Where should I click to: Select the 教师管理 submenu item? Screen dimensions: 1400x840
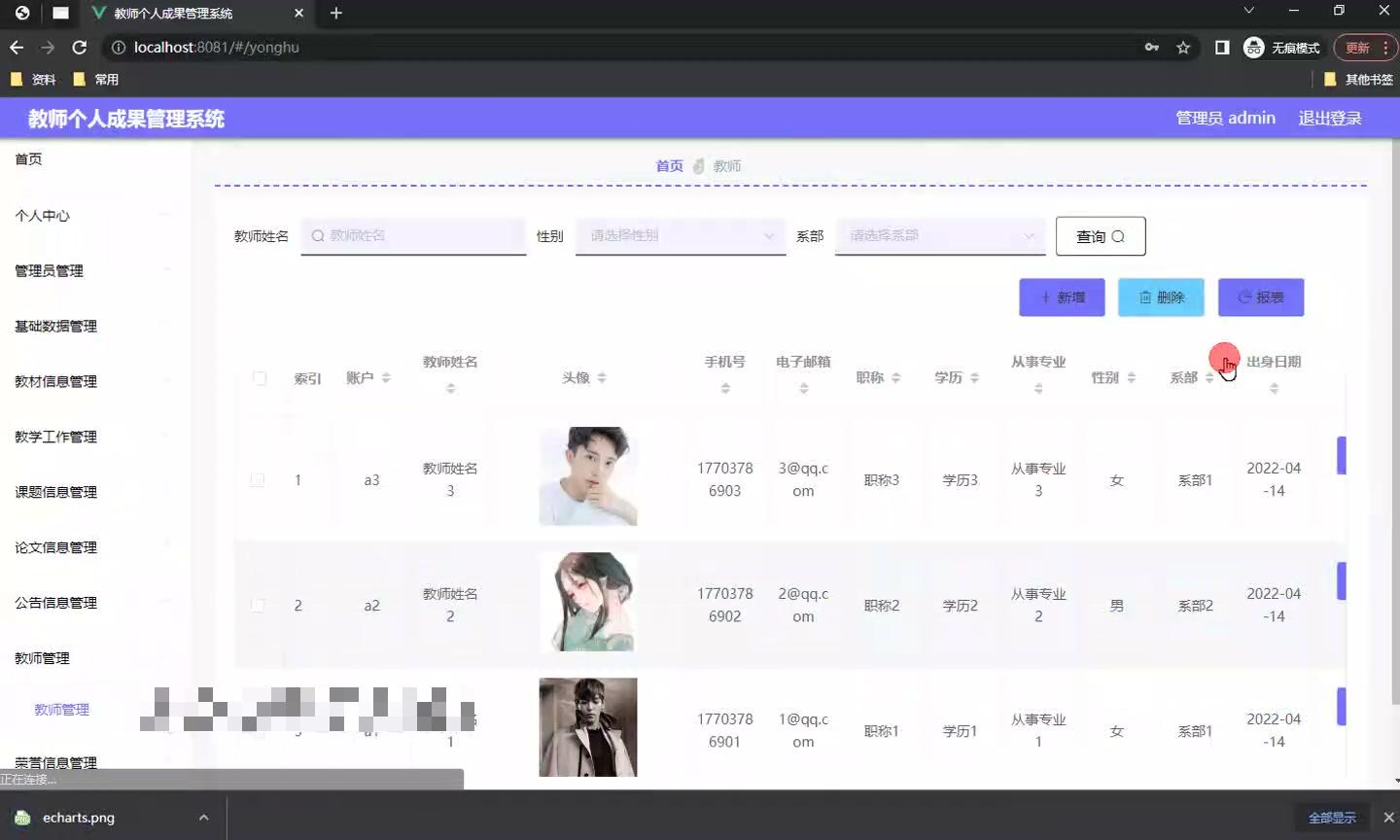62,710
